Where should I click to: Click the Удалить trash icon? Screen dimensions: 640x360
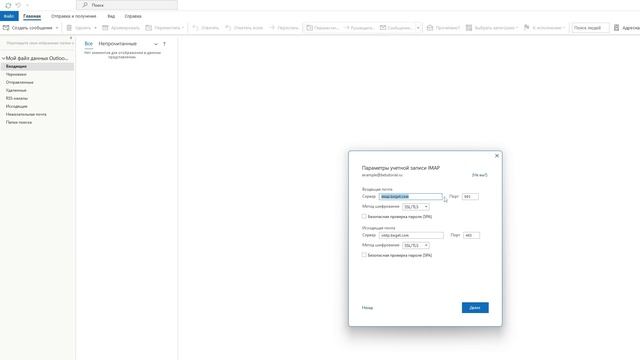[x=69, y=28]
